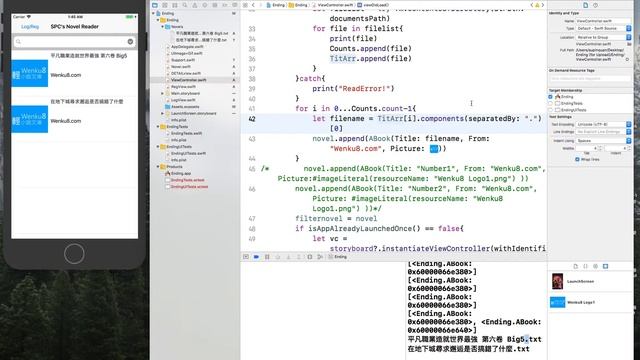Open the Breakpoint navigator icon
This screenshot has width=640, height=360.
tap(224, 5)
